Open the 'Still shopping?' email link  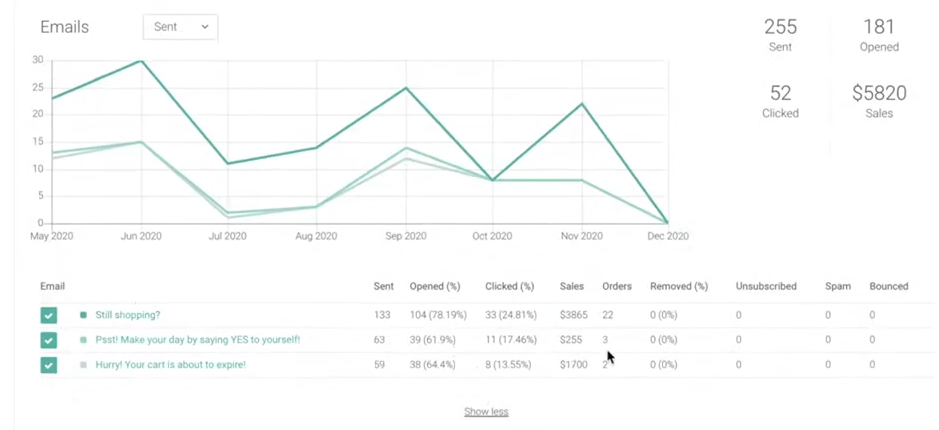(x=128, y=315)
